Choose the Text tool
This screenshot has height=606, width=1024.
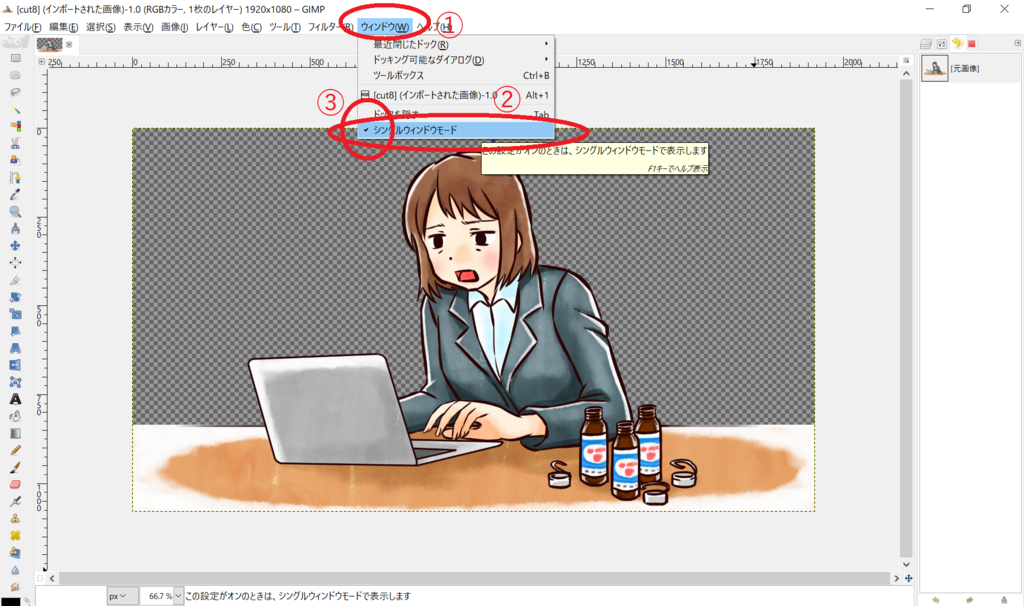pos(15,399)
